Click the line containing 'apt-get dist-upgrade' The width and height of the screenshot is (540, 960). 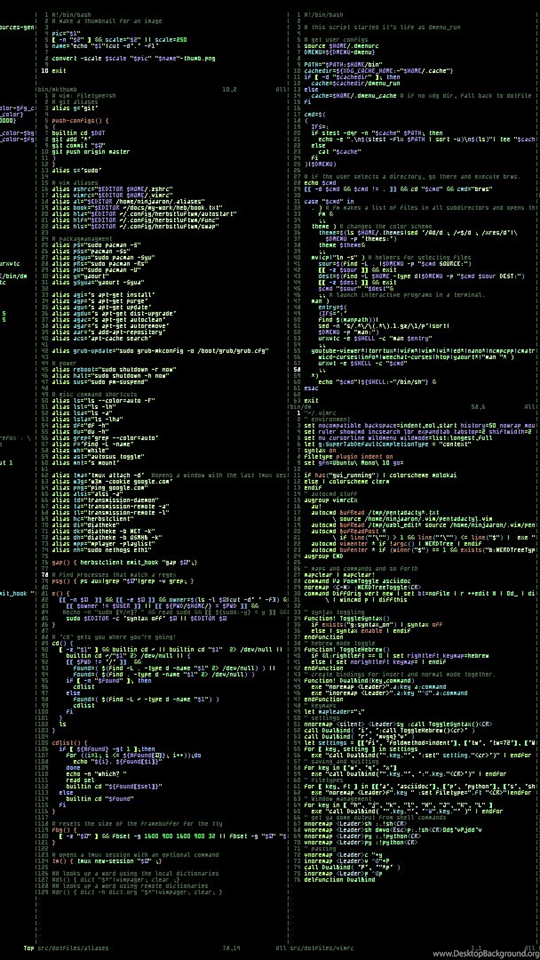[x=112, y=315]
